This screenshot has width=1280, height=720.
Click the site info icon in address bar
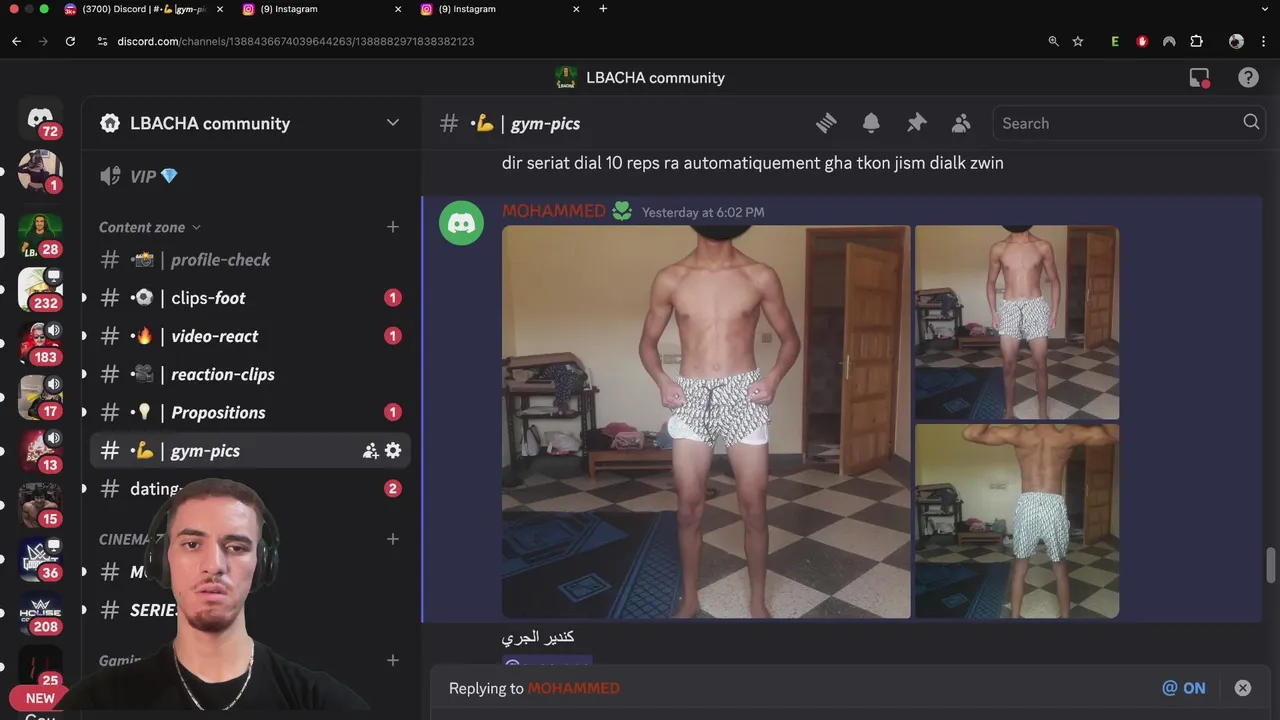pos(102,41)
